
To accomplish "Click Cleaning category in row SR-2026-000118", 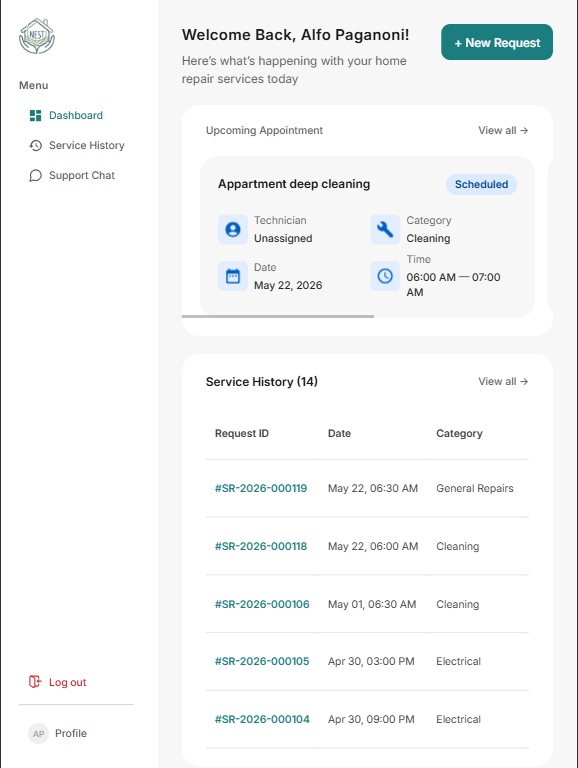I will click(458, 546).
